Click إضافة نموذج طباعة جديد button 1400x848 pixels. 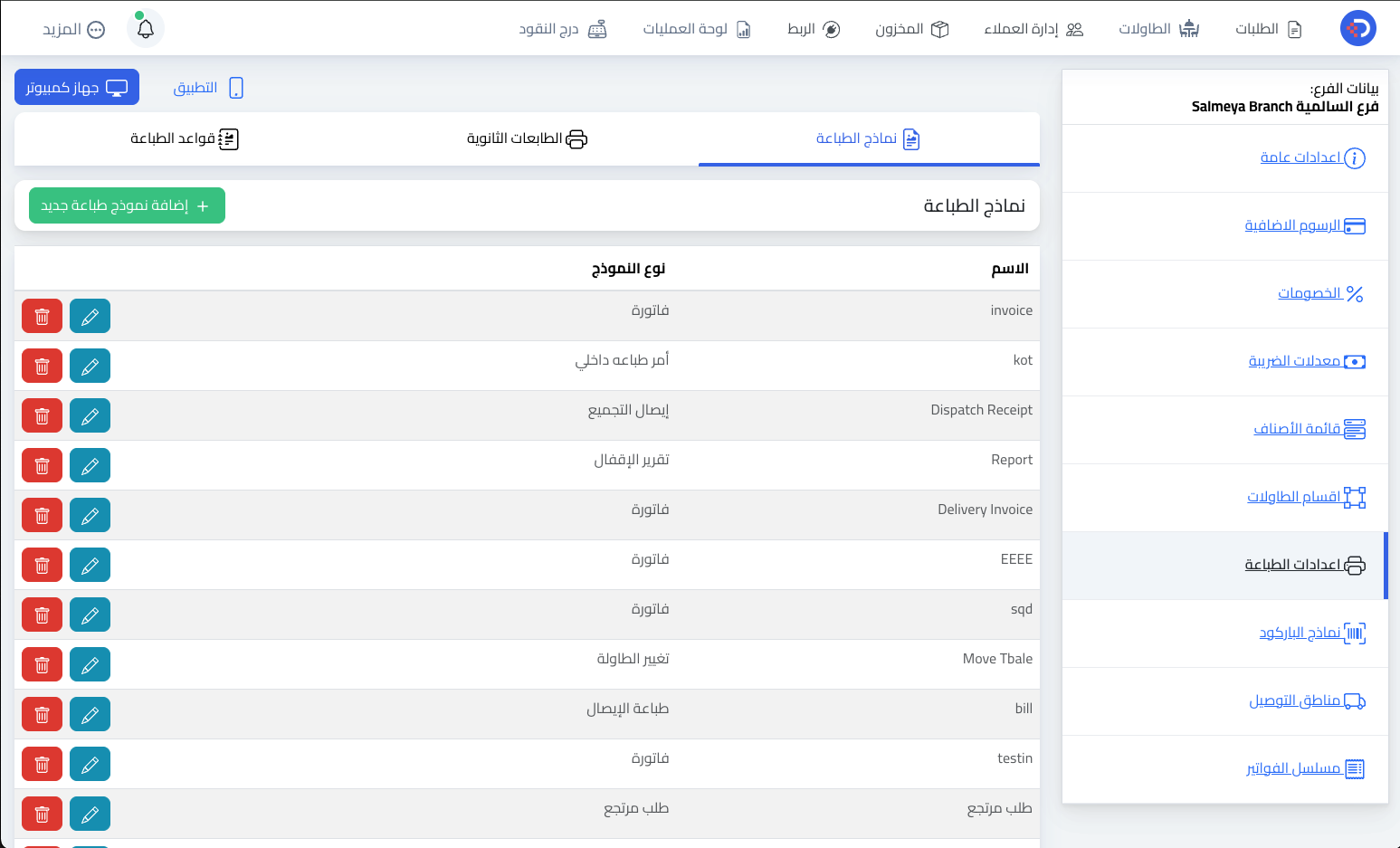(x=127, y=205)
